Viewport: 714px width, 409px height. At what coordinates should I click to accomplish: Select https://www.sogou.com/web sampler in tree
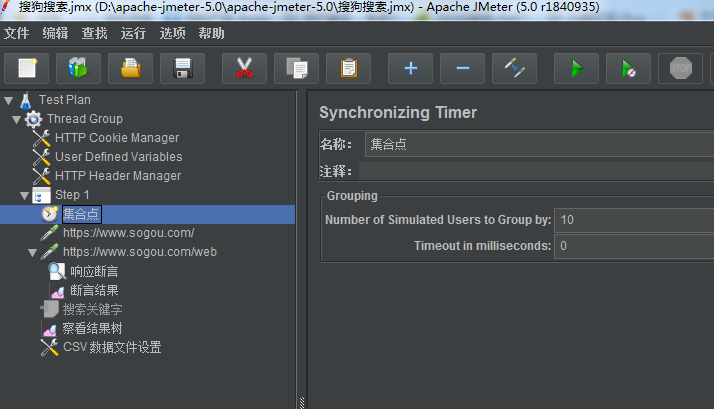(140, 252)
